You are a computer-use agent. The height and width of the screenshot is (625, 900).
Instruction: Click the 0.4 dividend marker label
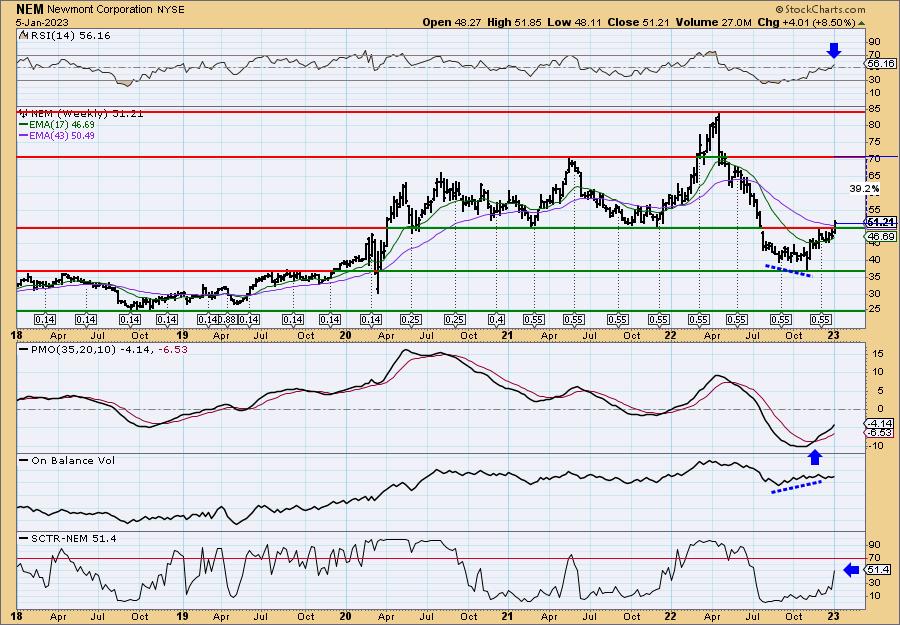click(497, 320)
